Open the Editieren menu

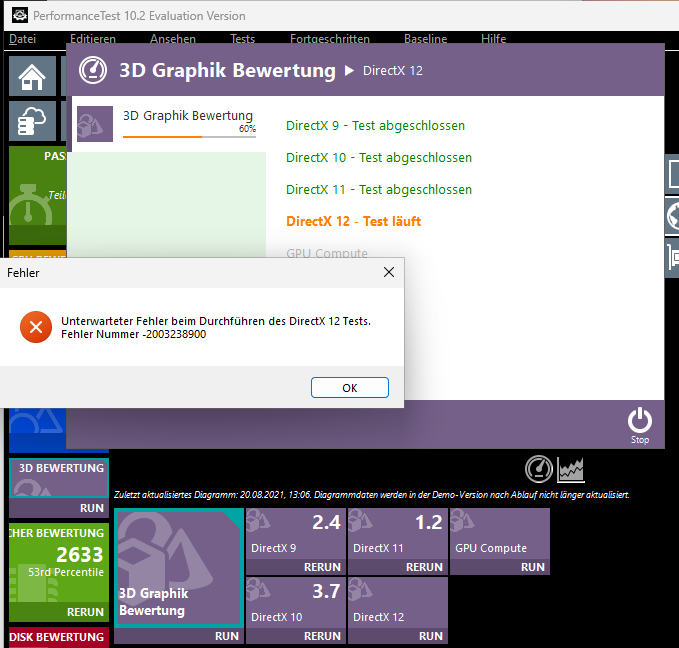(93, 39)
